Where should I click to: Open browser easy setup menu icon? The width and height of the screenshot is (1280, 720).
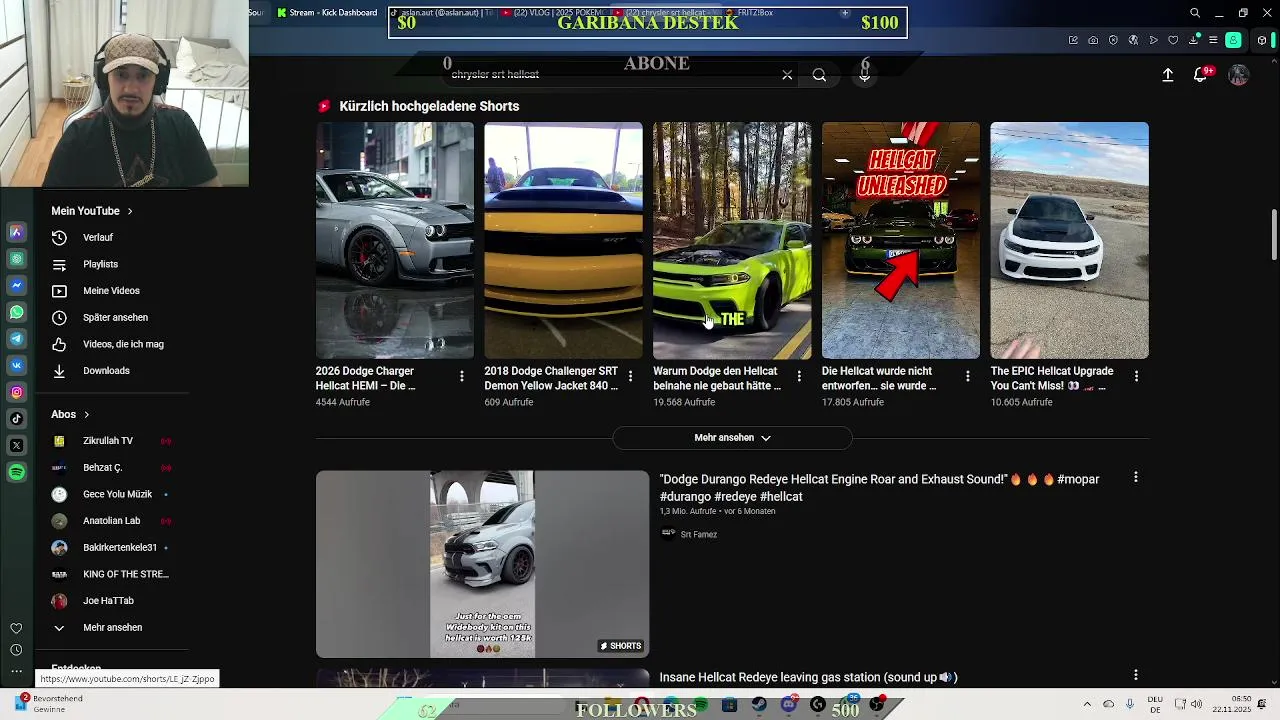1213,40
